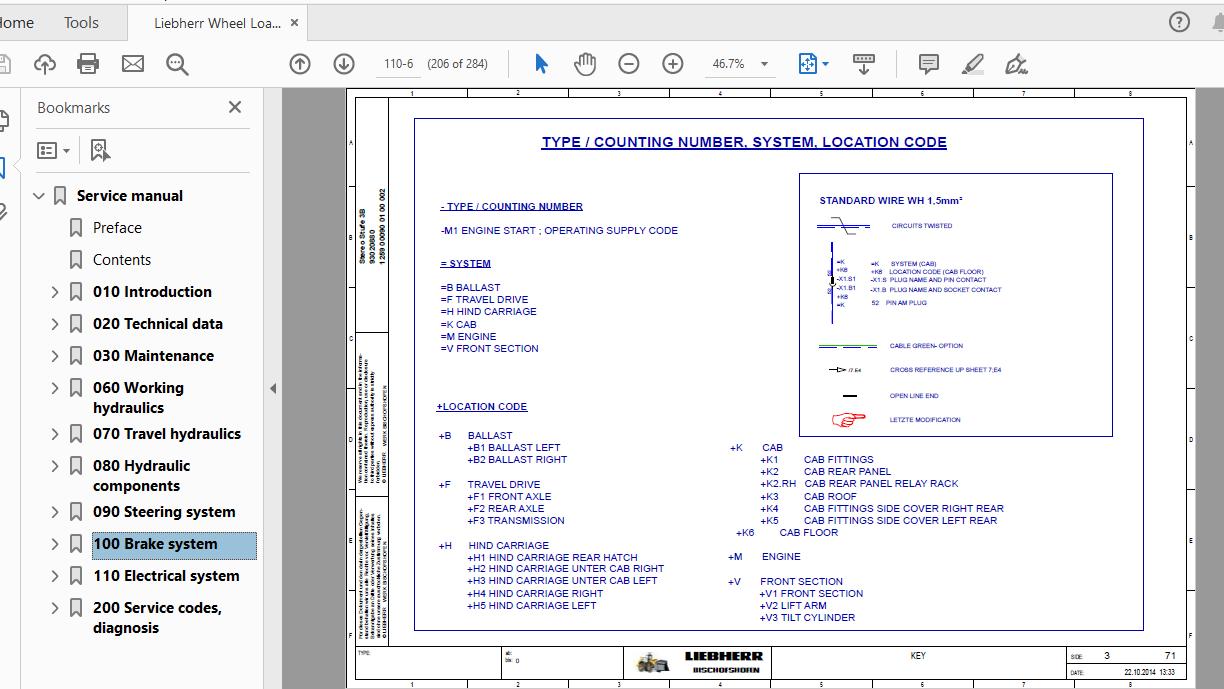Expand the 100 Brake system bookmark
Screen dimensions: 1224x689
[54, 544]
